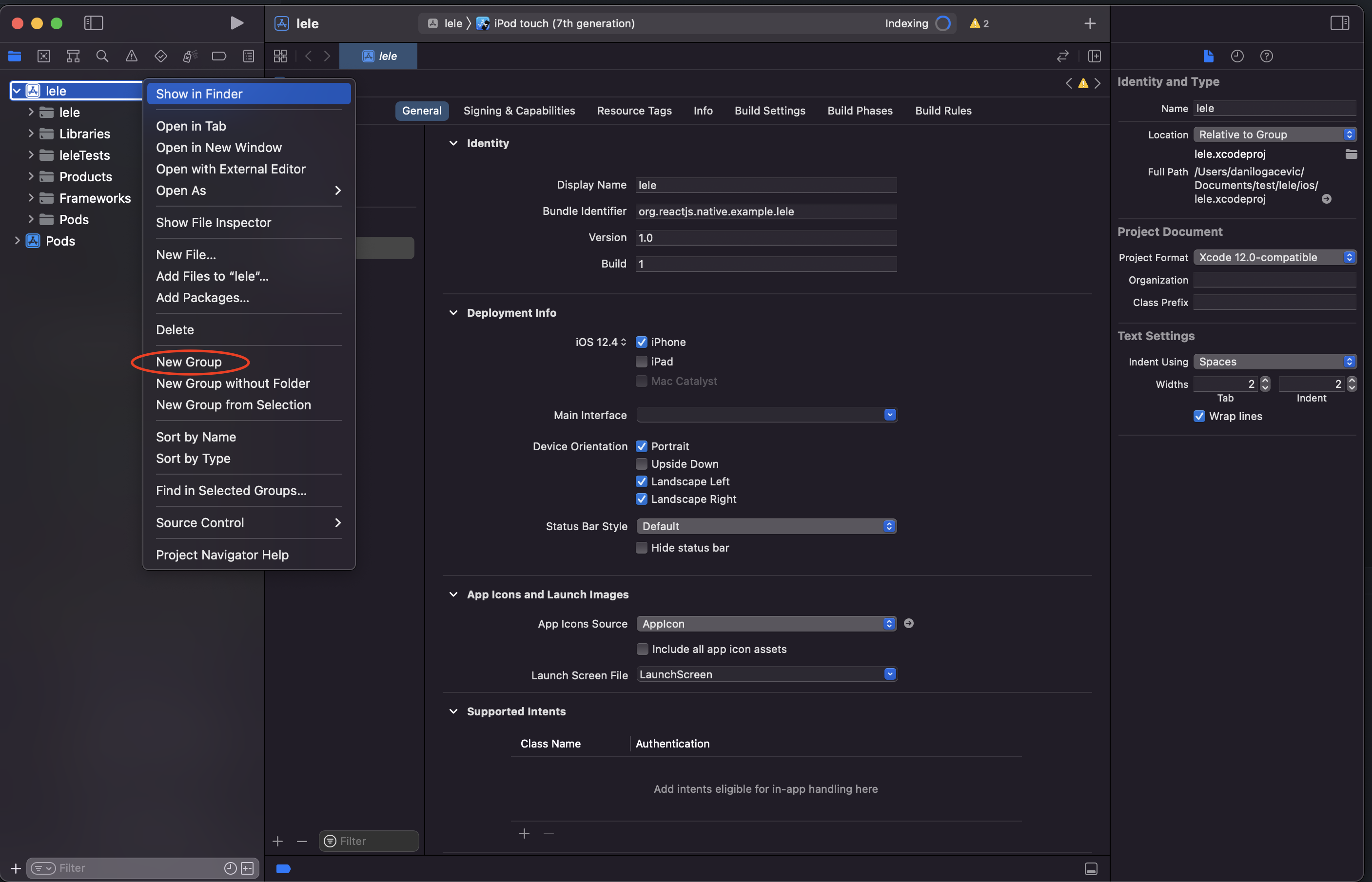The width and height of the screenshot is (1372, 882).
Task: Enable the iPad device checkbox
Action: [641, 362]
